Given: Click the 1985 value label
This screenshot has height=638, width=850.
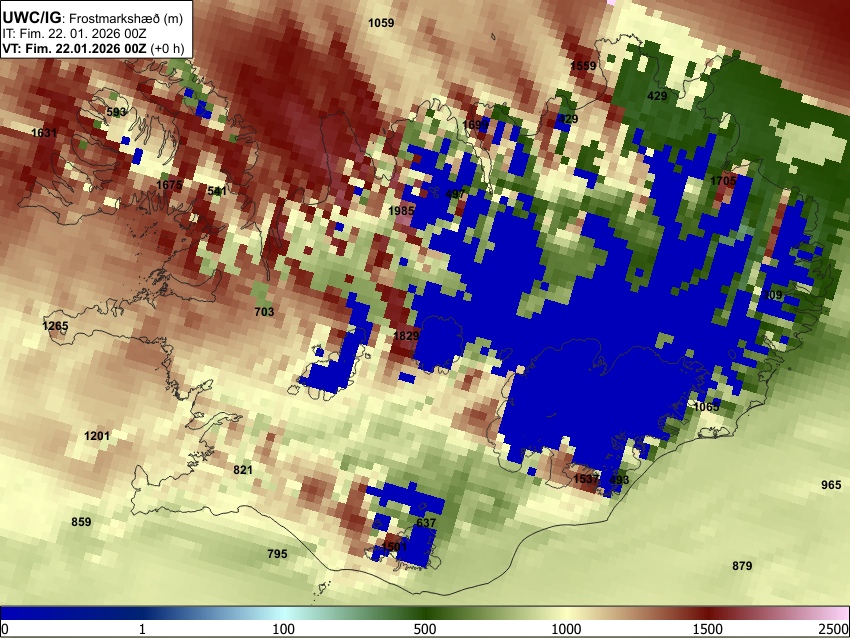Looking at the screenshot, I should [401, 211].
